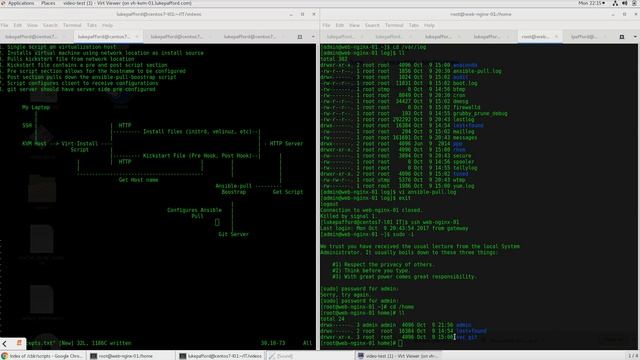Image resolution: width=640 pixels, height=360 pixels.
Task: Click the volume icon in system tray
Action: click(624, 3)
